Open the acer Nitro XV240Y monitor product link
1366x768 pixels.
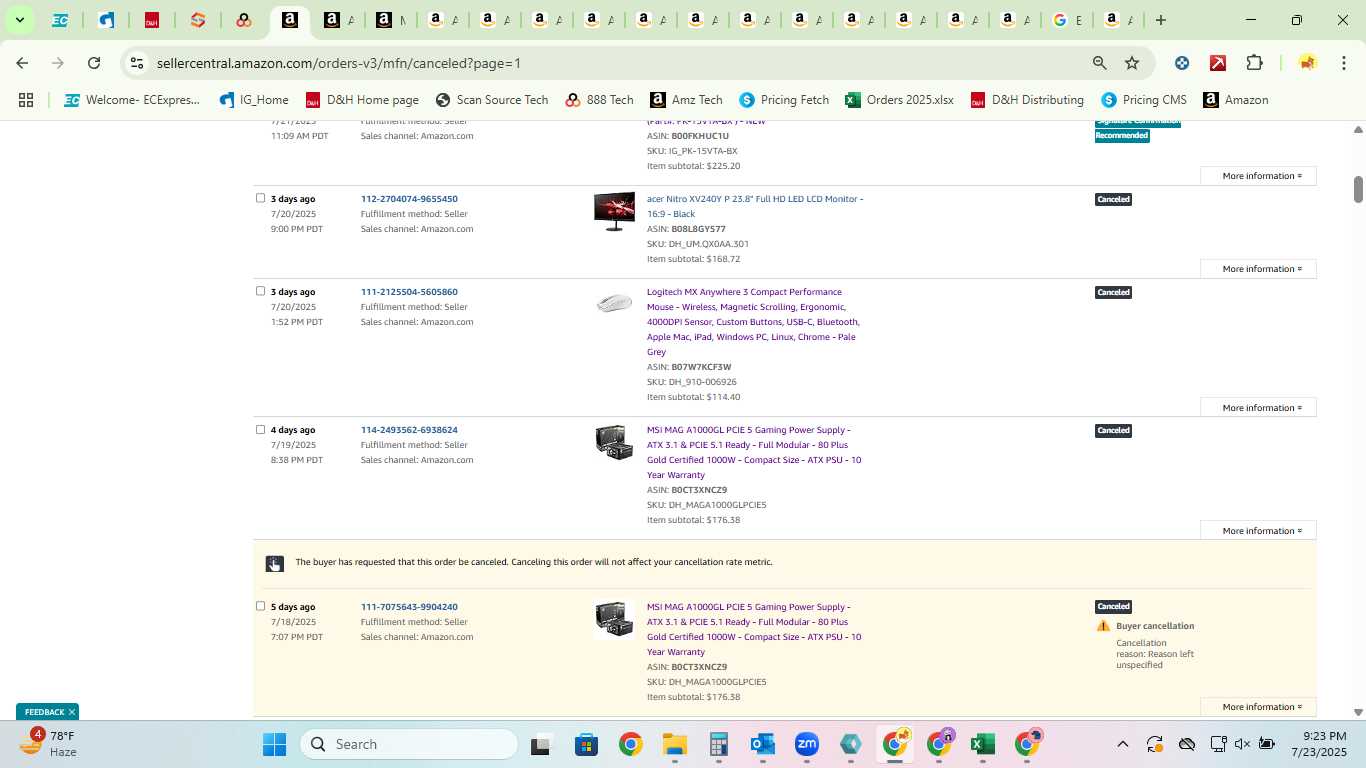point(755,206)
